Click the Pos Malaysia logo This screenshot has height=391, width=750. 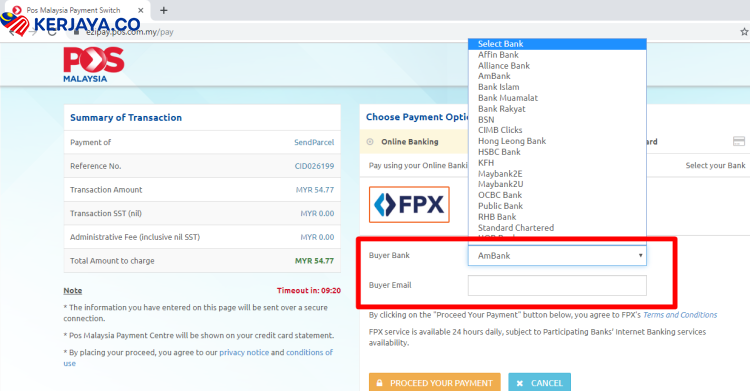coord(94,65)
